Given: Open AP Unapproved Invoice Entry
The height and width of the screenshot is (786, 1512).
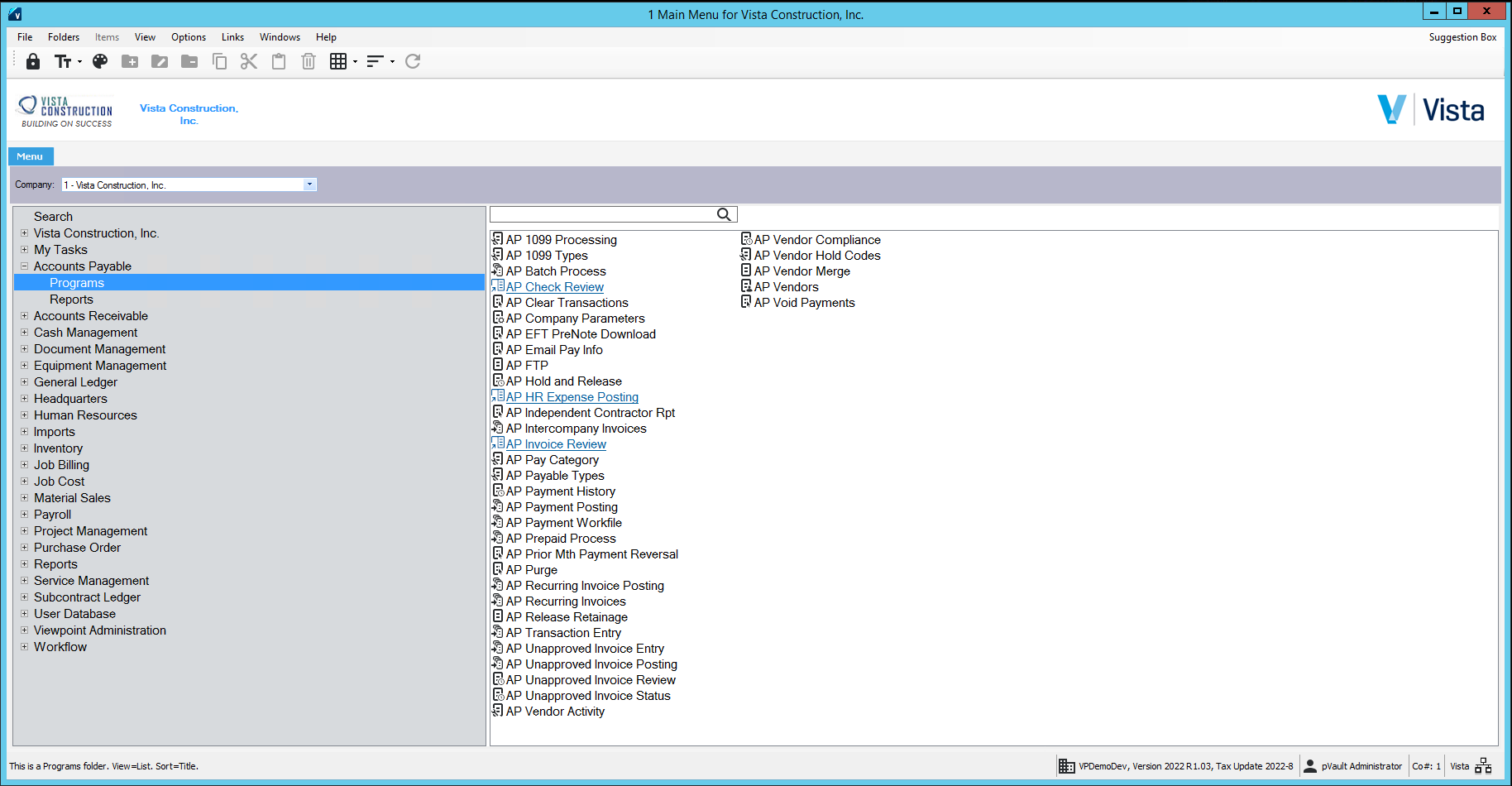Looking at the screenshot, I should point(585,649).
